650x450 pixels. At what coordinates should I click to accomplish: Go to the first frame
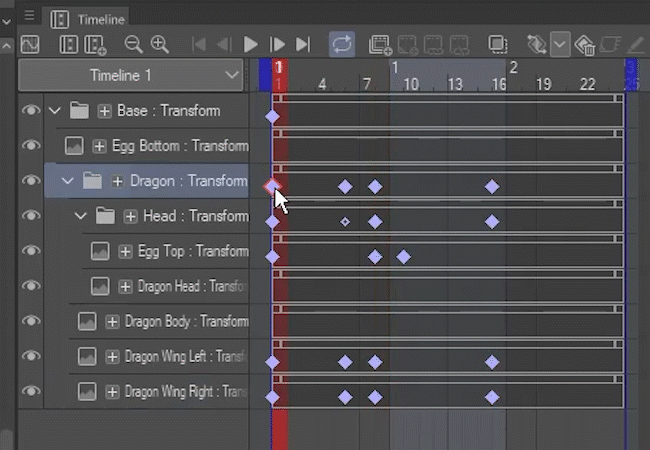[199, 44]
